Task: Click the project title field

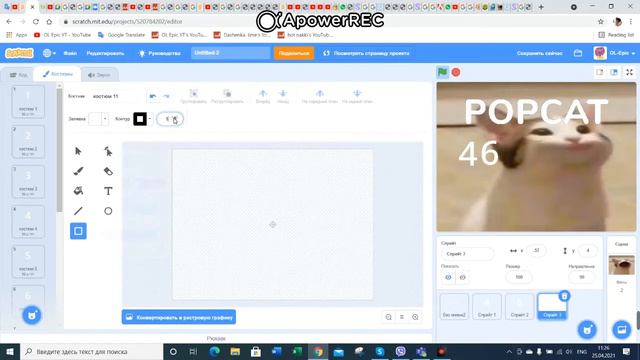Action: [x=231, y=53]
